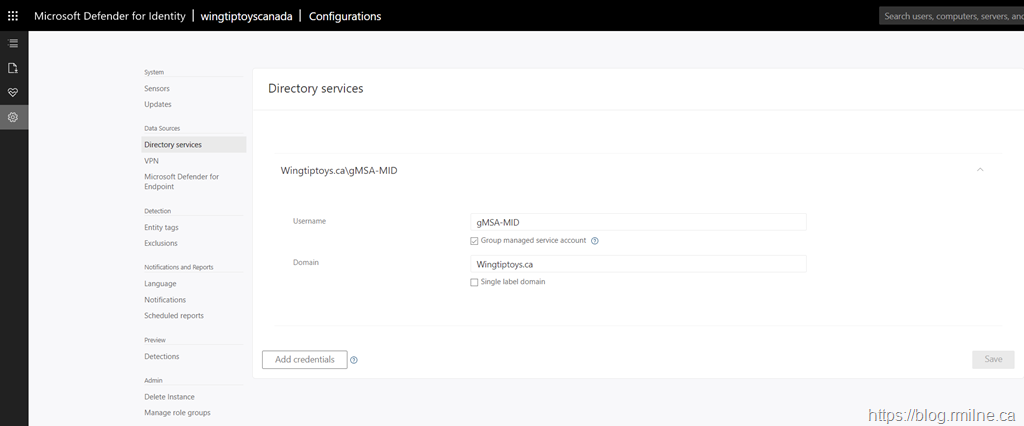This screenshot has width=1024, height=426.
Task: Toggle Group managed service account checkbox
Action: [x=474, y=241]
